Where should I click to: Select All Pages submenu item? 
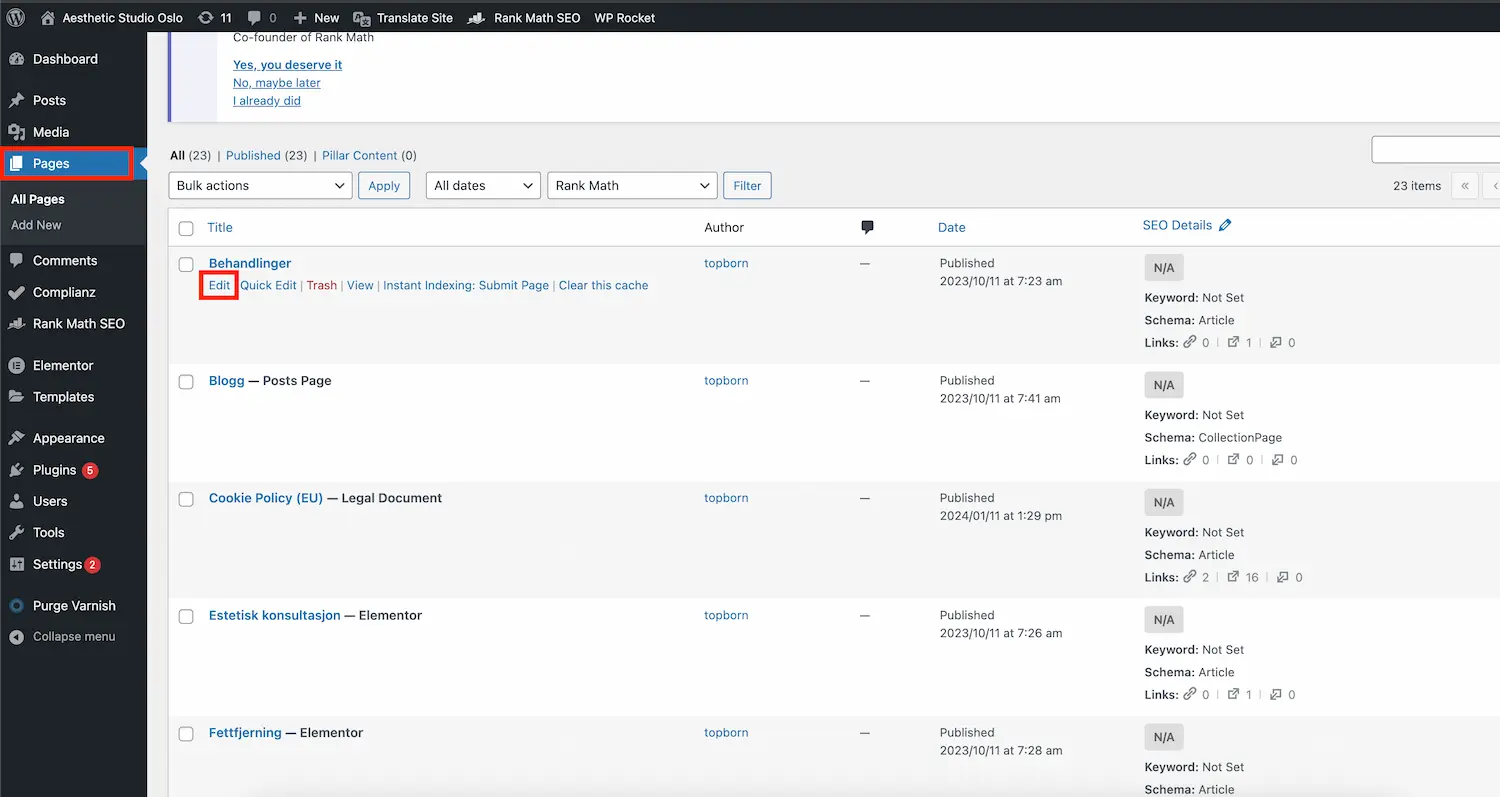point(38,199)
